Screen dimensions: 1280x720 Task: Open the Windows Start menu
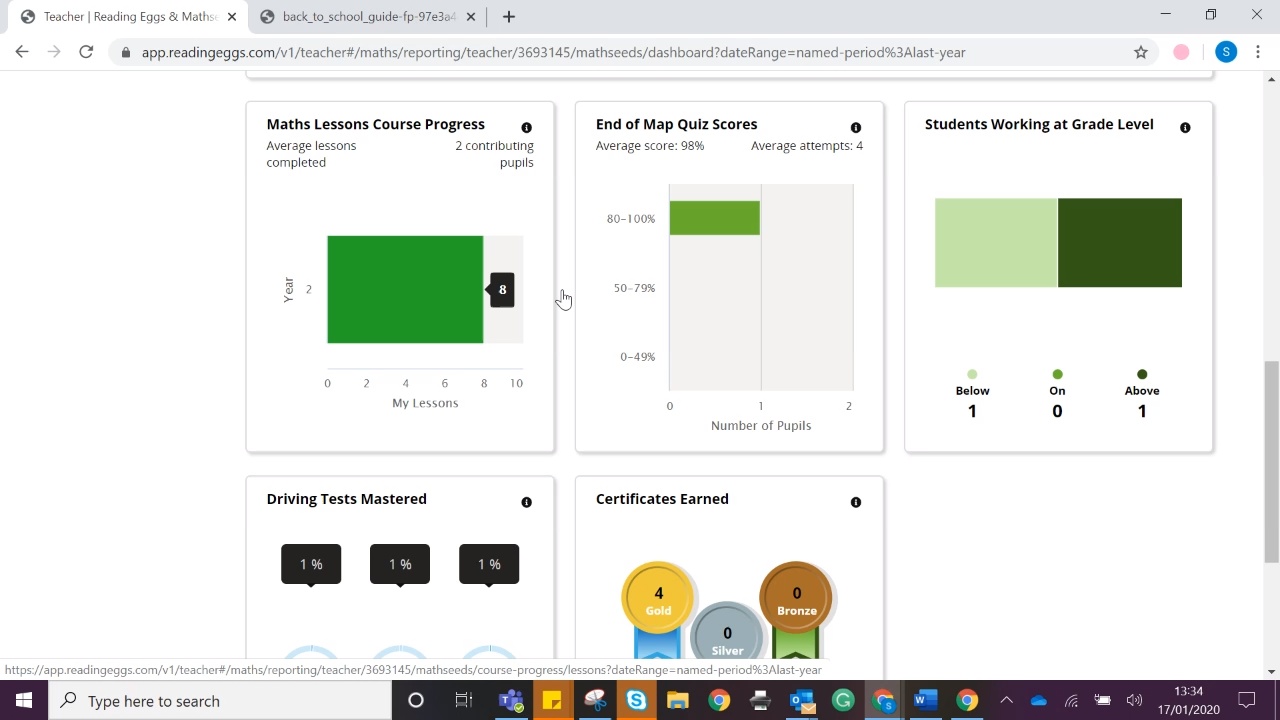coord(23,701)
